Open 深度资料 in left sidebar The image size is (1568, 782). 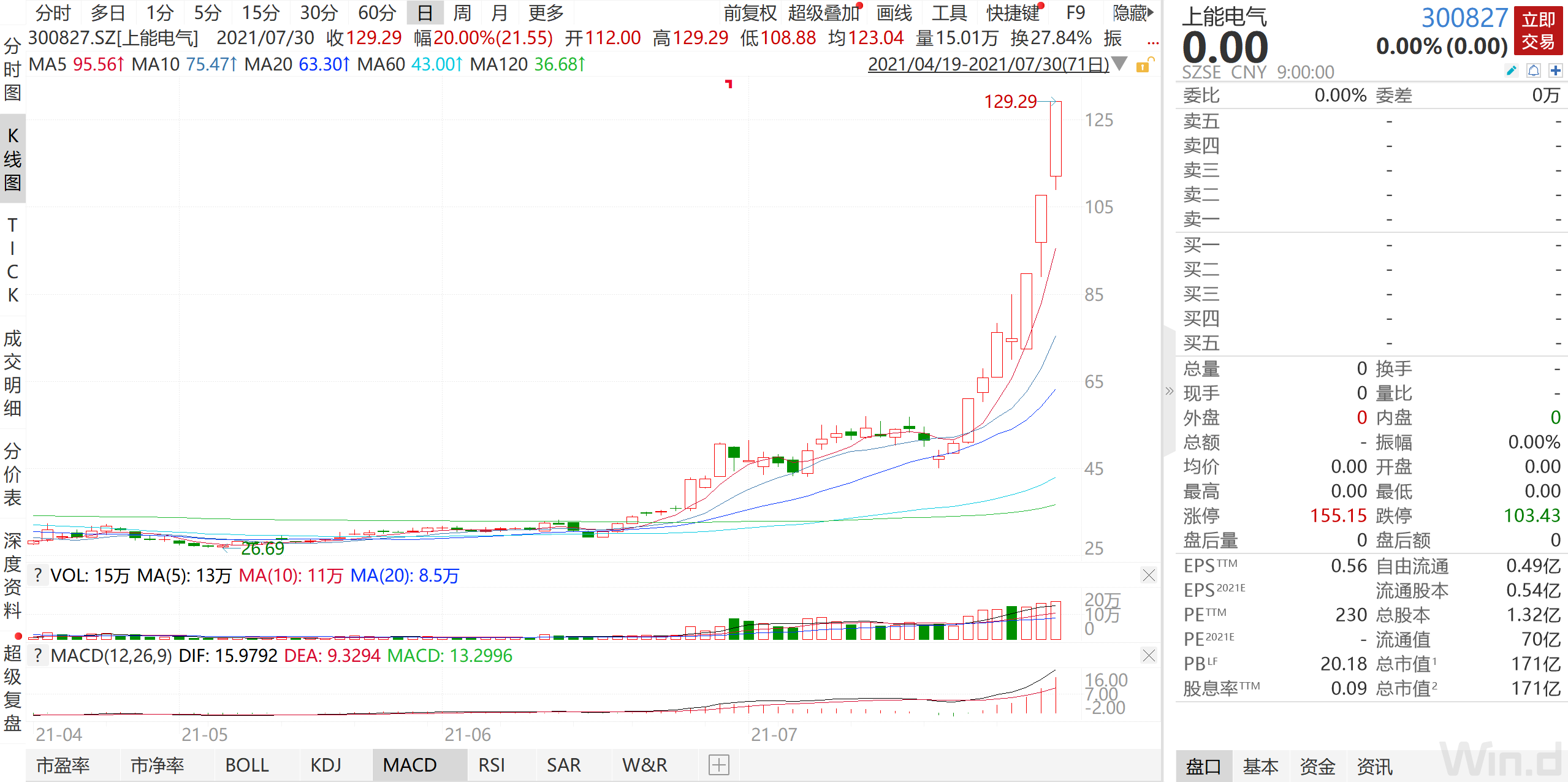click(12, 575)
